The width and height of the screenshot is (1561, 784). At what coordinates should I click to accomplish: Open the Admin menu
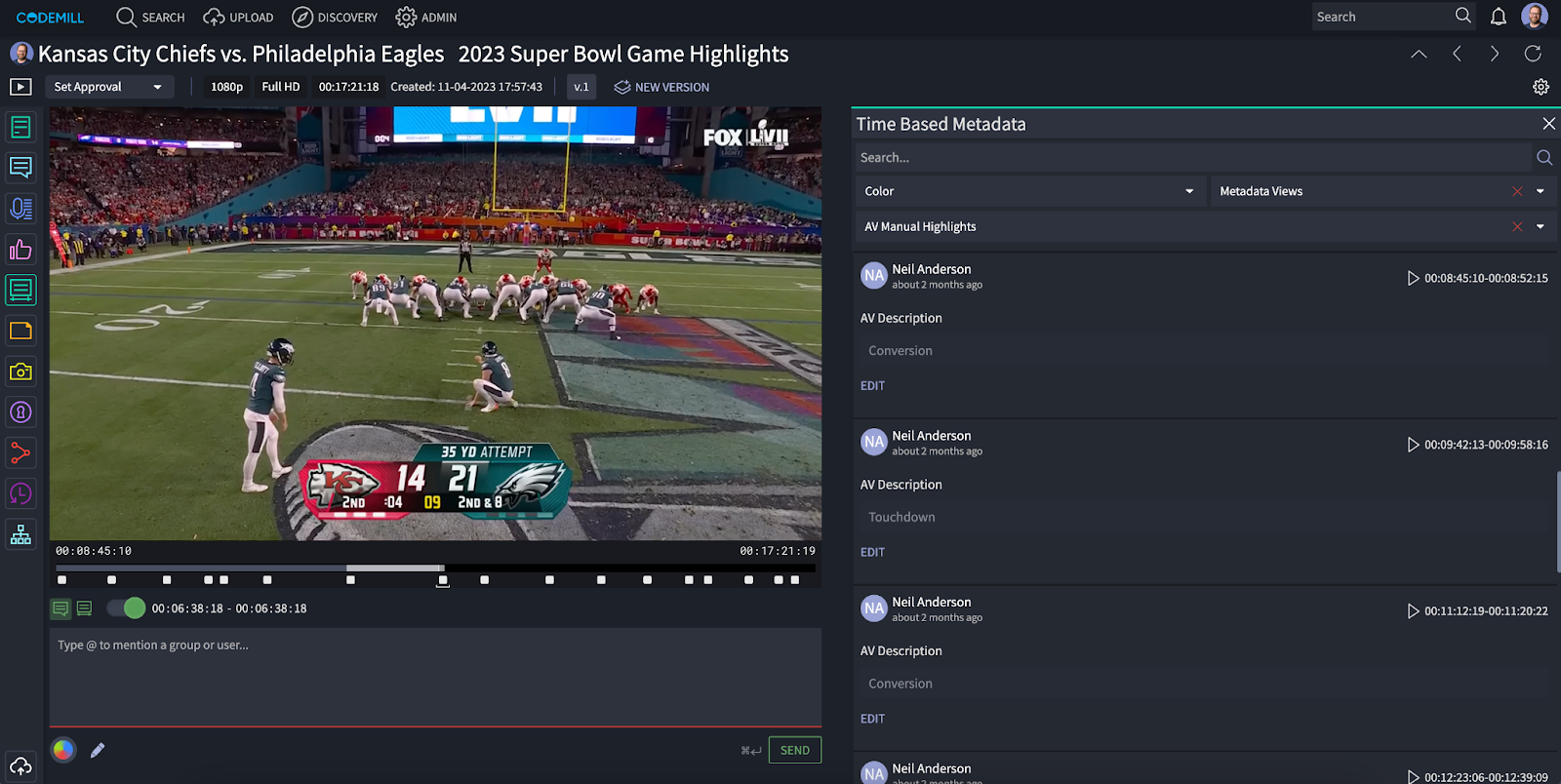[x=426, y=18]
